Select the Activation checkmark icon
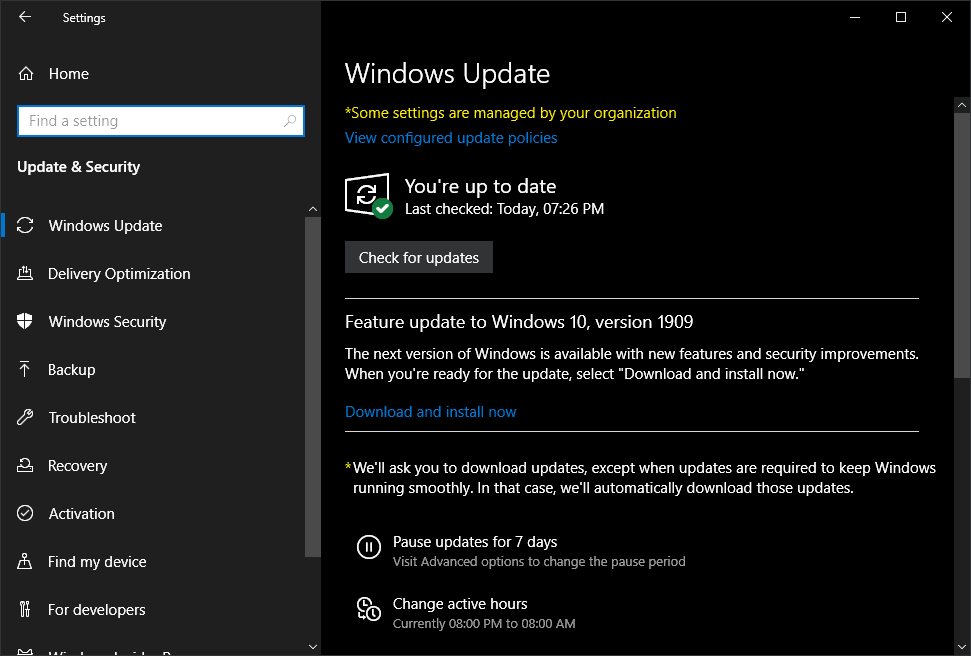 pos(27,513)
